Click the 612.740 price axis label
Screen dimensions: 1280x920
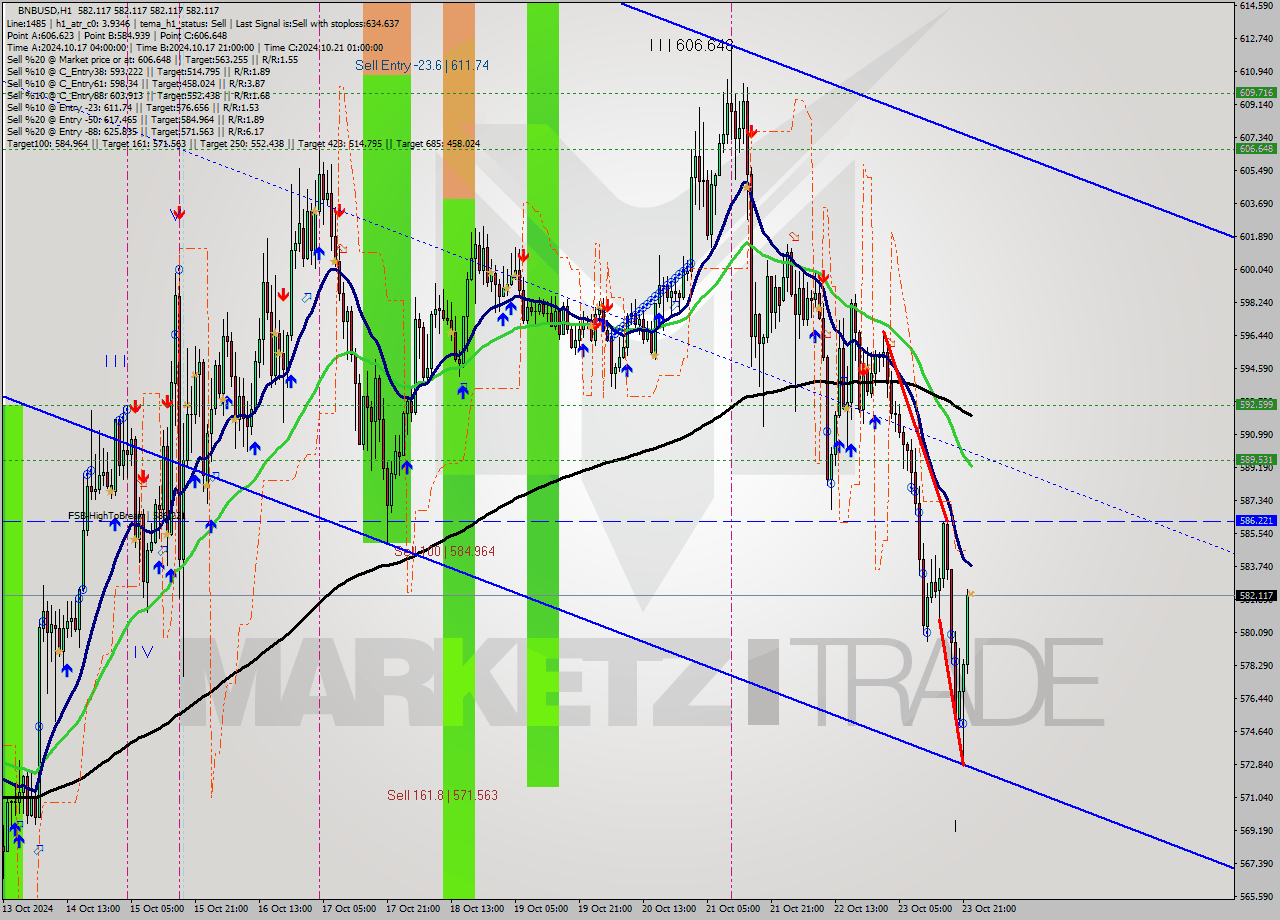pyautogui.click(x=1256, y=38)
